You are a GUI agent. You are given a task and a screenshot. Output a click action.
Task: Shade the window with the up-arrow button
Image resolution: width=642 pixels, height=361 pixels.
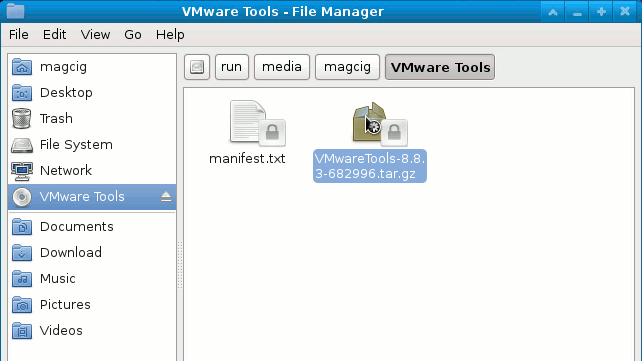click(553, 11)
